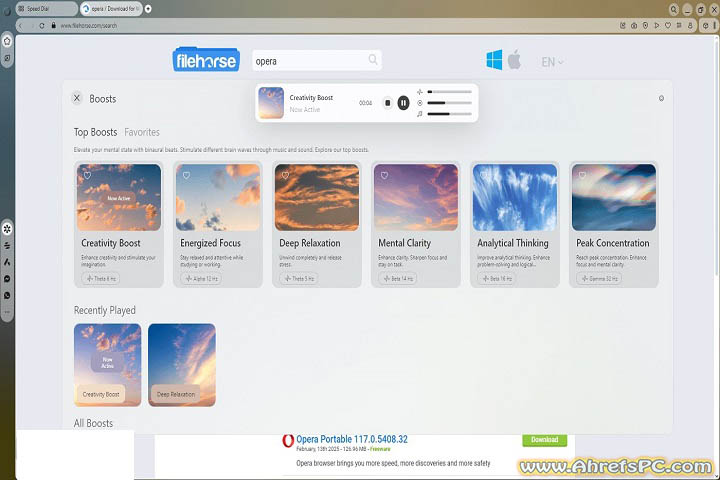The width and height of the screenshot is (720, 480).
Task: Go back to previous page
Action: pos(20,26)
